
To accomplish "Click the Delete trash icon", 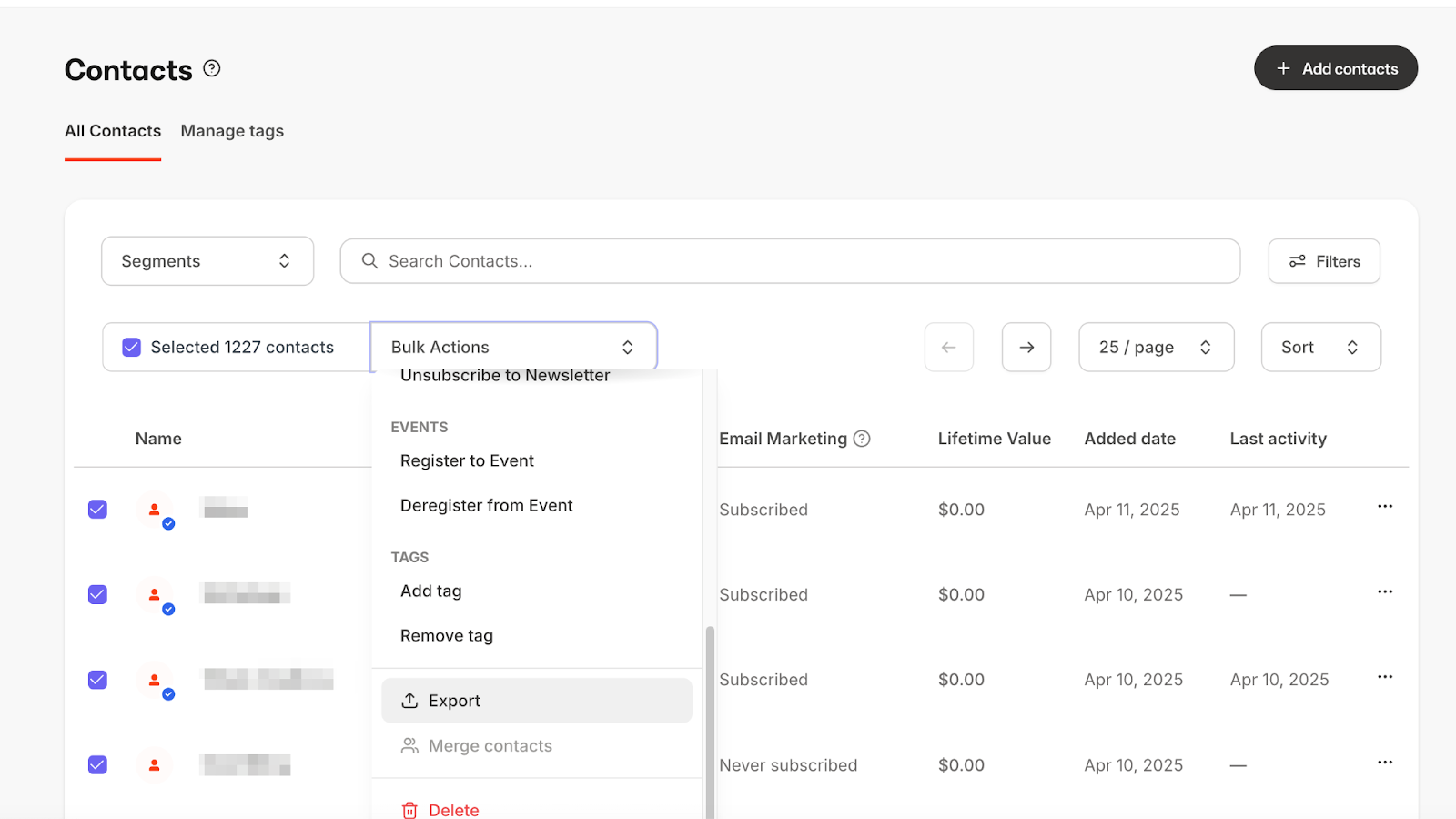I will click(409, 810).
